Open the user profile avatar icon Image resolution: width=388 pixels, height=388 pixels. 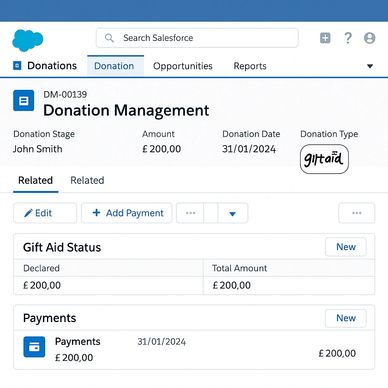(369, 38)
